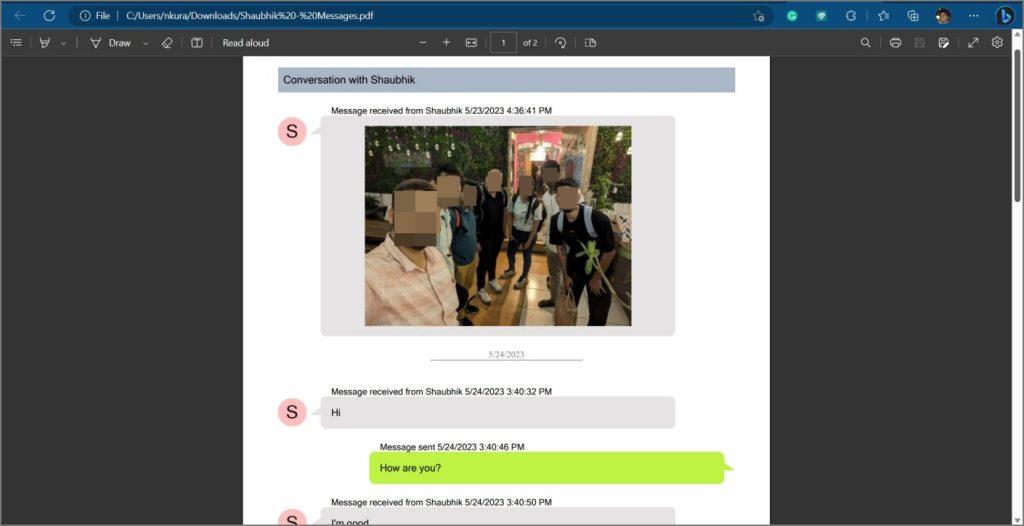Activate the Draw tool
1024x526 pixels.
pos(110,42)
